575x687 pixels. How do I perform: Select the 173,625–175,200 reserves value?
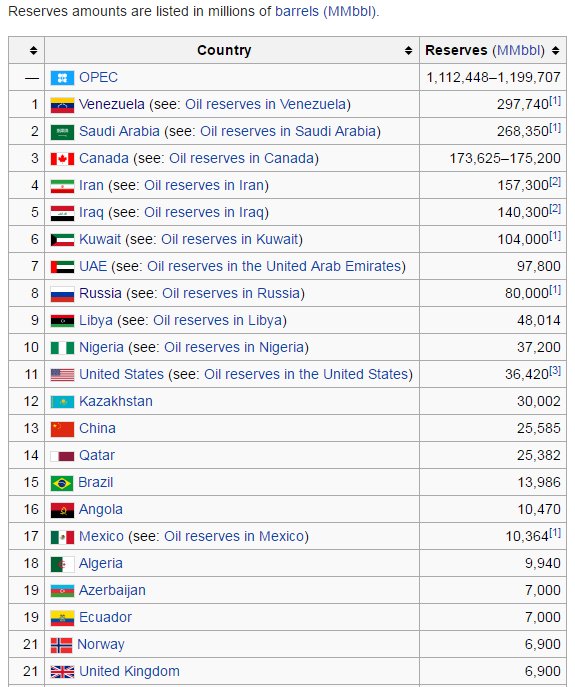(x=505, y=159)
